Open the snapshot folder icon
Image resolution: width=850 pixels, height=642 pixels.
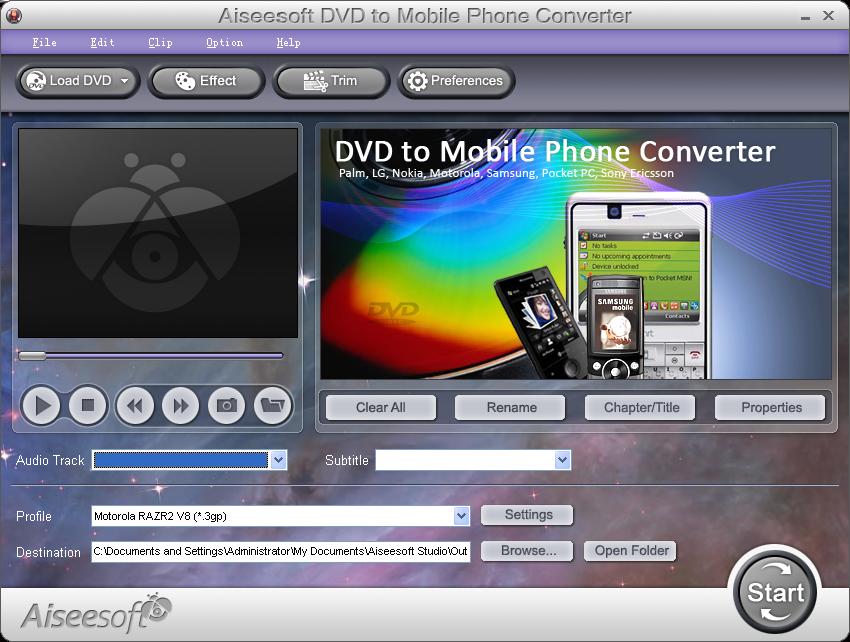coord(271,405)
